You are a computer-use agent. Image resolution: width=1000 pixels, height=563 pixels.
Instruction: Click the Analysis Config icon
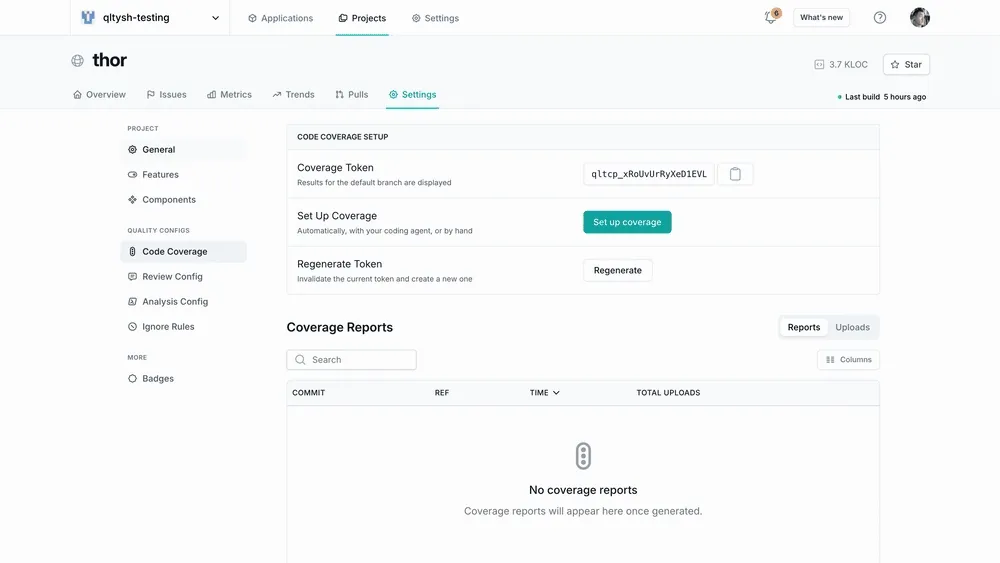coord(132,302)
